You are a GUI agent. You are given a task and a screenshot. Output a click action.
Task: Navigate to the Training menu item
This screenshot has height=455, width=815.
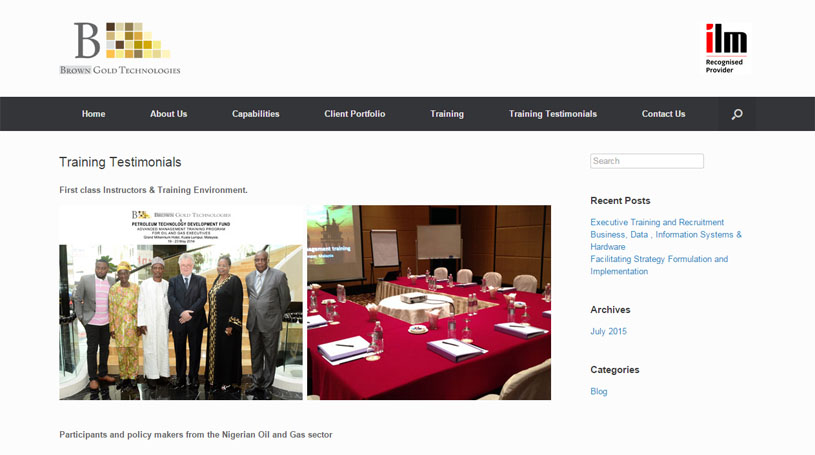click(447, 114)
